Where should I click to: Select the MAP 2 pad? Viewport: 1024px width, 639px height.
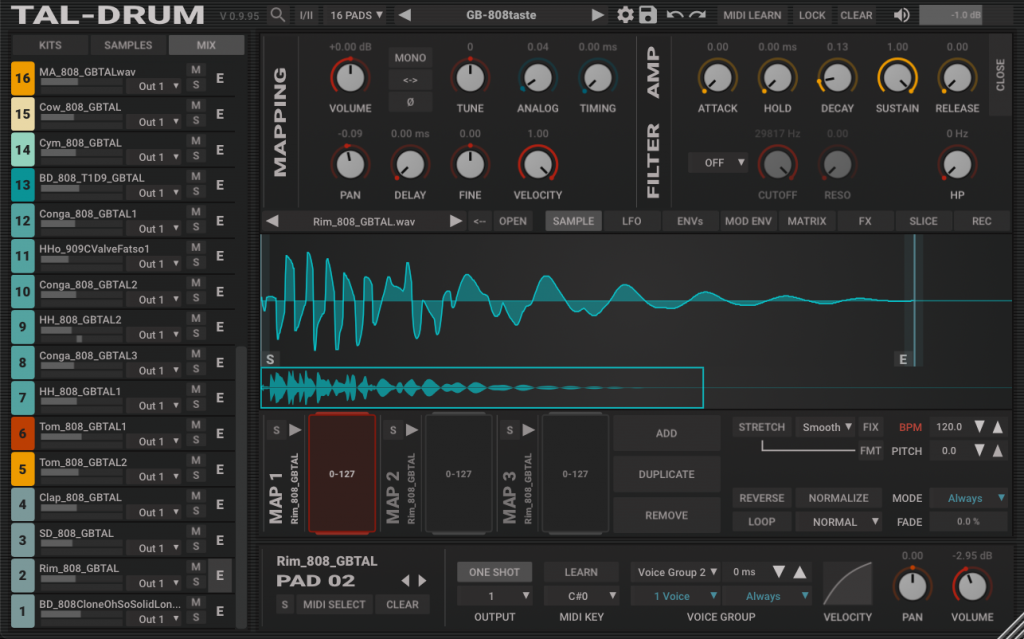(x=459, y=474)
